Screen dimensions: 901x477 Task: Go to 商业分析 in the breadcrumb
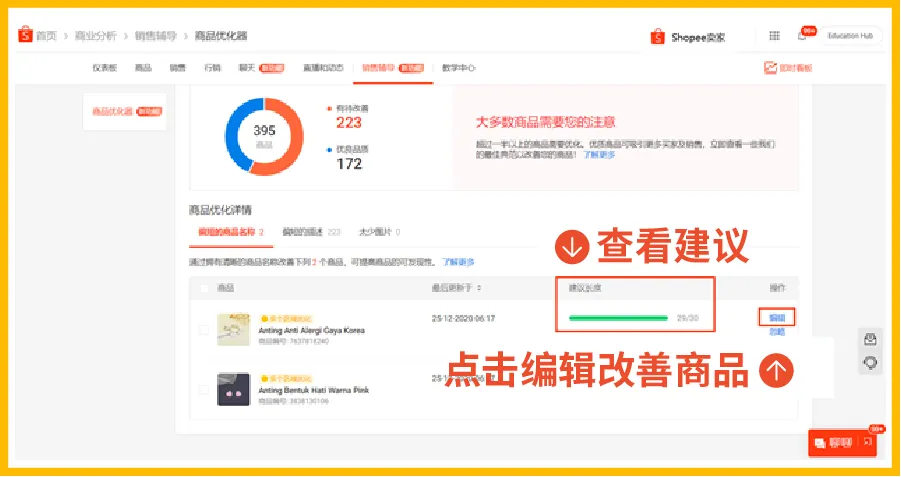point(96,36)
